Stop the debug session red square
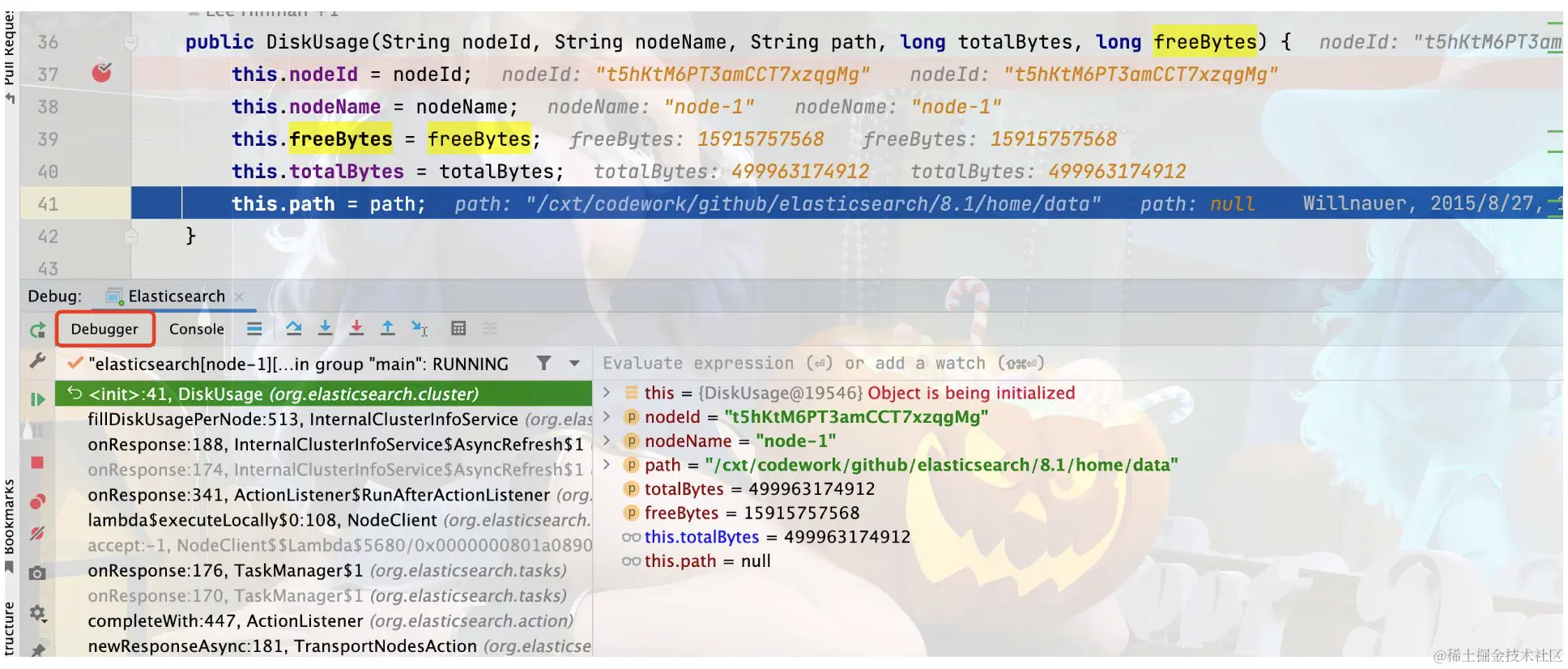 [x=37, y=462]
